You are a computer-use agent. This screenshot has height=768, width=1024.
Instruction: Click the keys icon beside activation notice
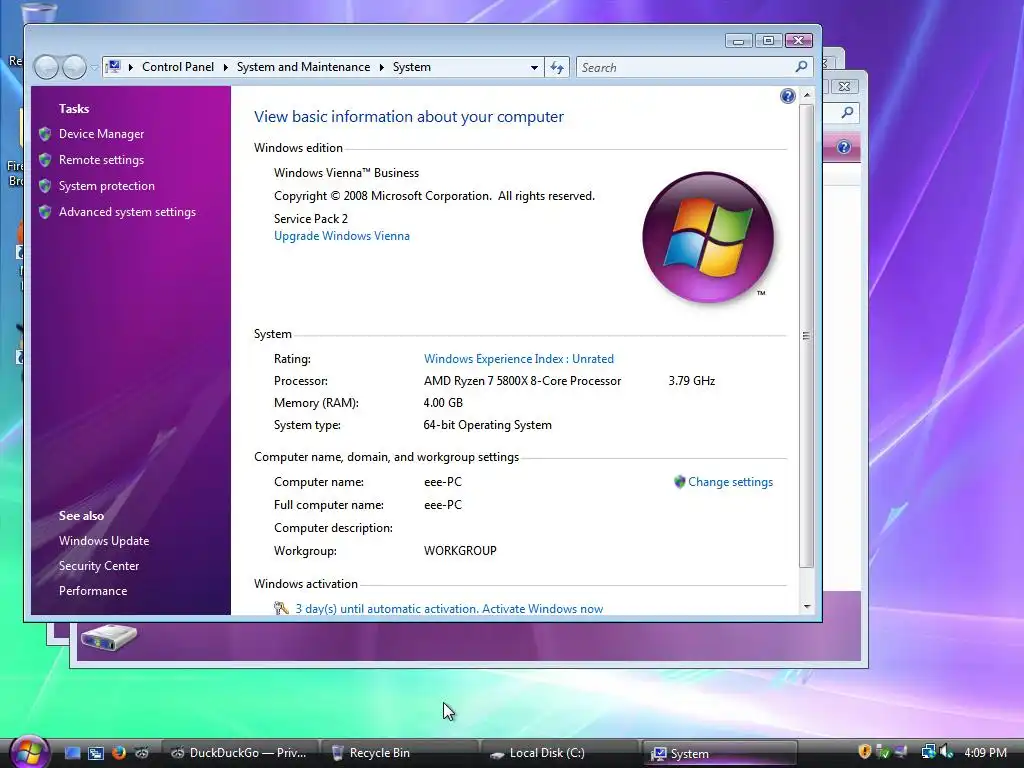pyautogui.click(x=281, y=609)
